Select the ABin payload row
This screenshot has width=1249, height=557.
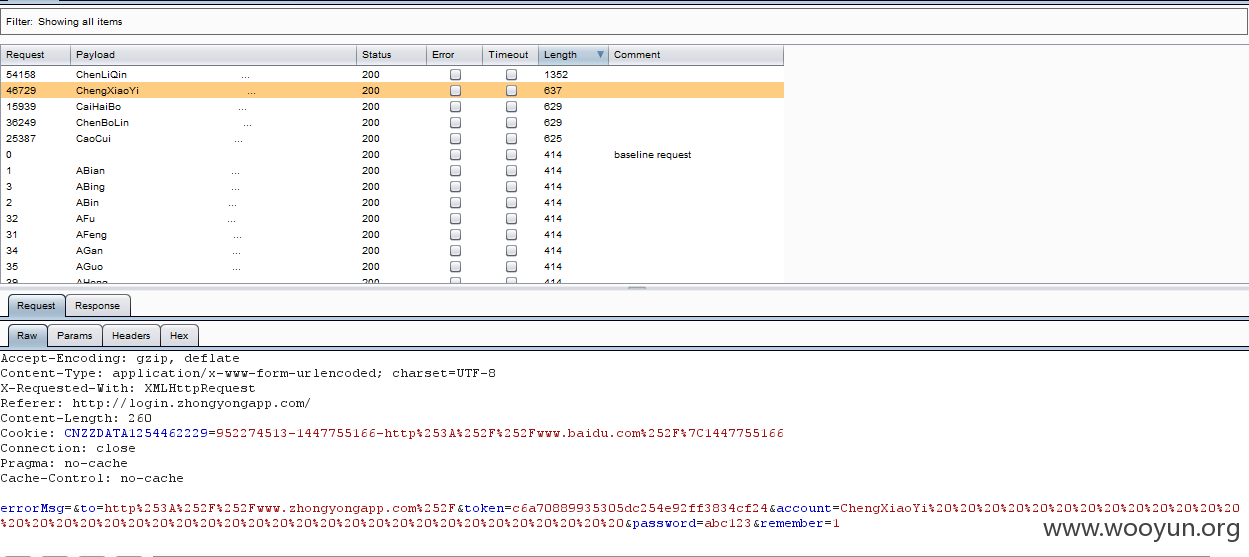pyautogui.click(x=392, y=203)
